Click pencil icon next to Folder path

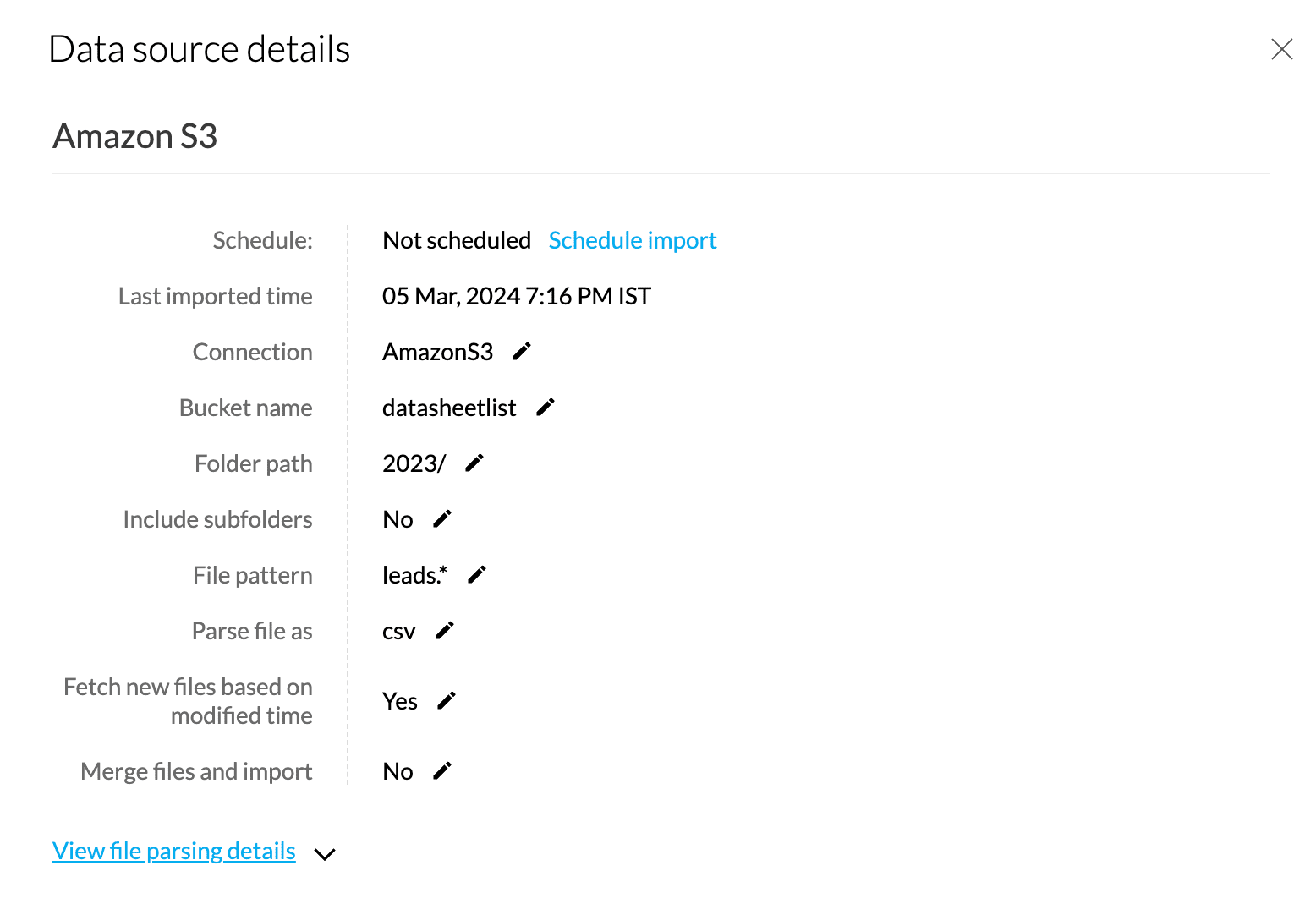pyautogui.click(x=474, y=463)
